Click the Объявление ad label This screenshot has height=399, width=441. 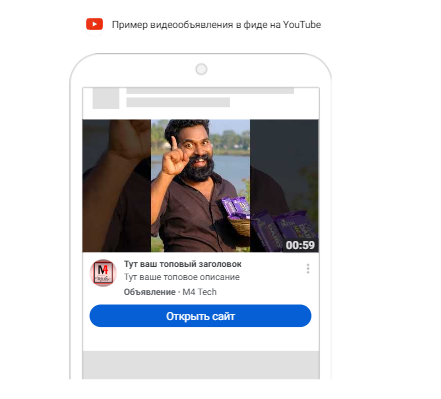coord(150,292)
